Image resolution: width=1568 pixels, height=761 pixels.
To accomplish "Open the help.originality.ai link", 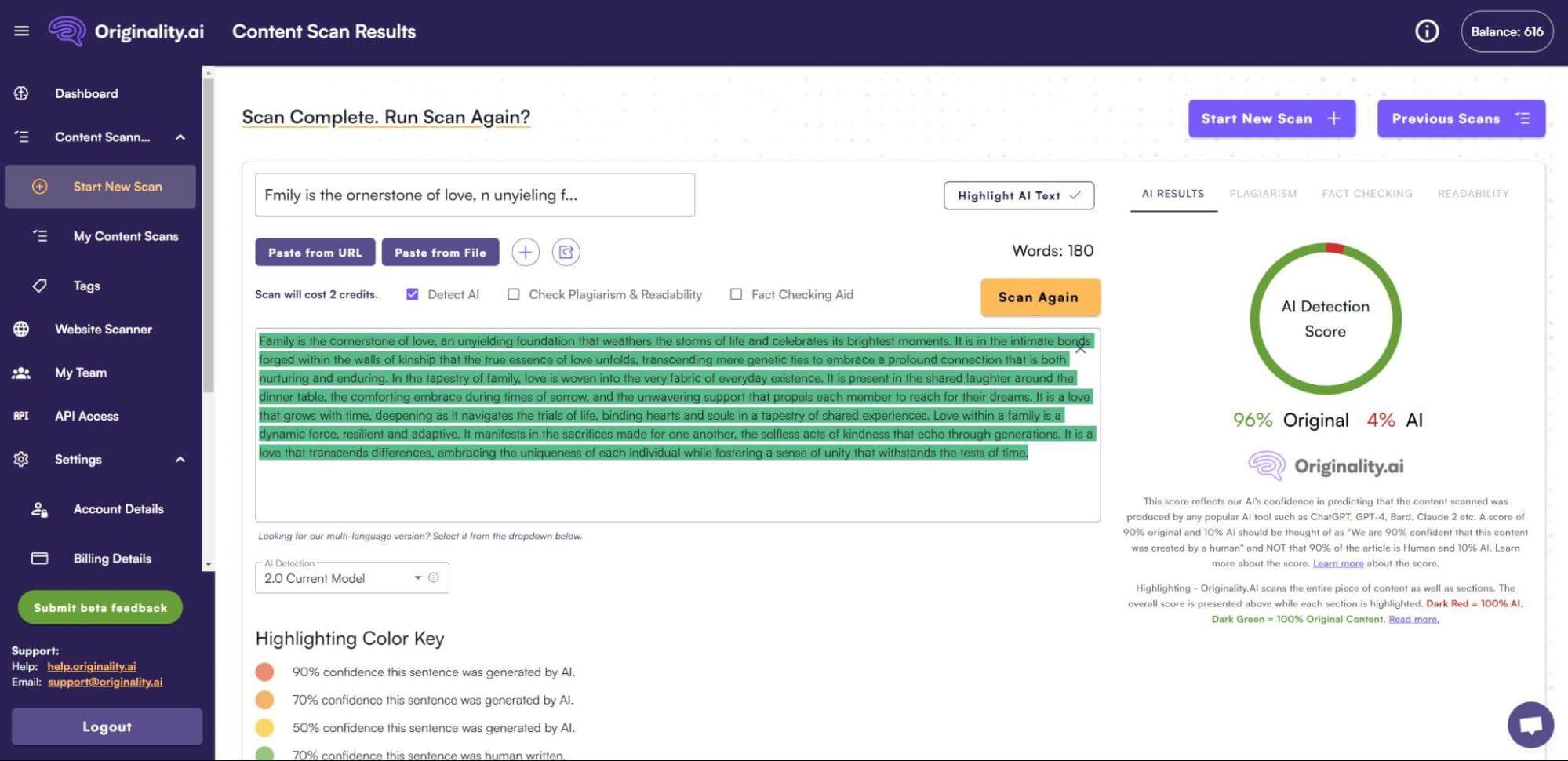I will tap(92, 666).
